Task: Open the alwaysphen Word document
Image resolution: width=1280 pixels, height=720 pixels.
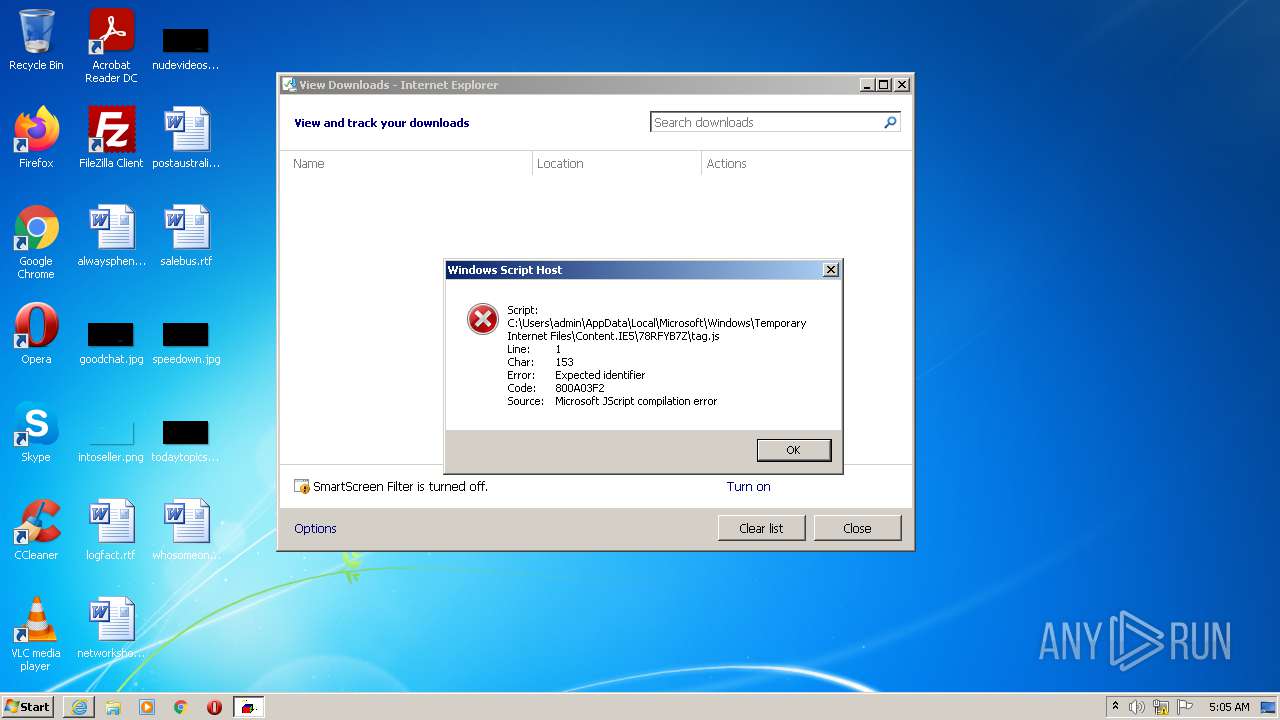Action: coord(111,236)
